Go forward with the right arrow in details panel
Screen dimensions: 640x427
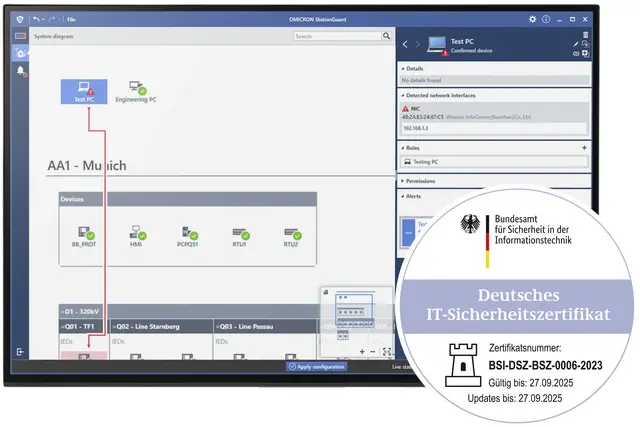418,44
